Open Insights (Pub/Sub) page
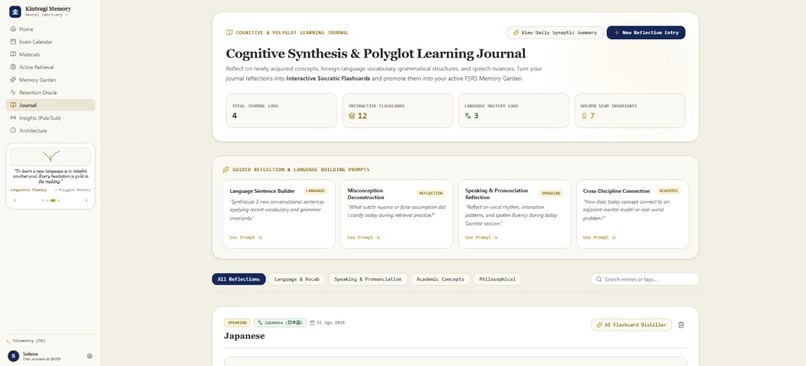The height and width of the screenshot is (366, 806). [x=50, y=118]
